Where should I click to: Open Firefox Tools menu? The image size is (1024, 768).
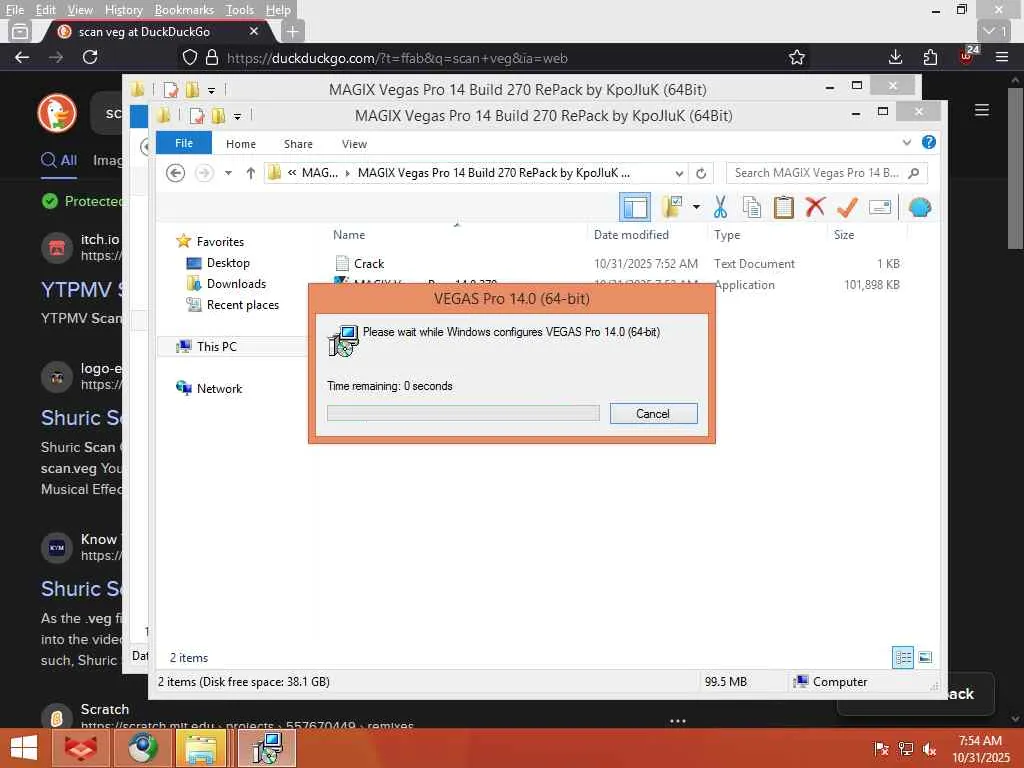240,10
